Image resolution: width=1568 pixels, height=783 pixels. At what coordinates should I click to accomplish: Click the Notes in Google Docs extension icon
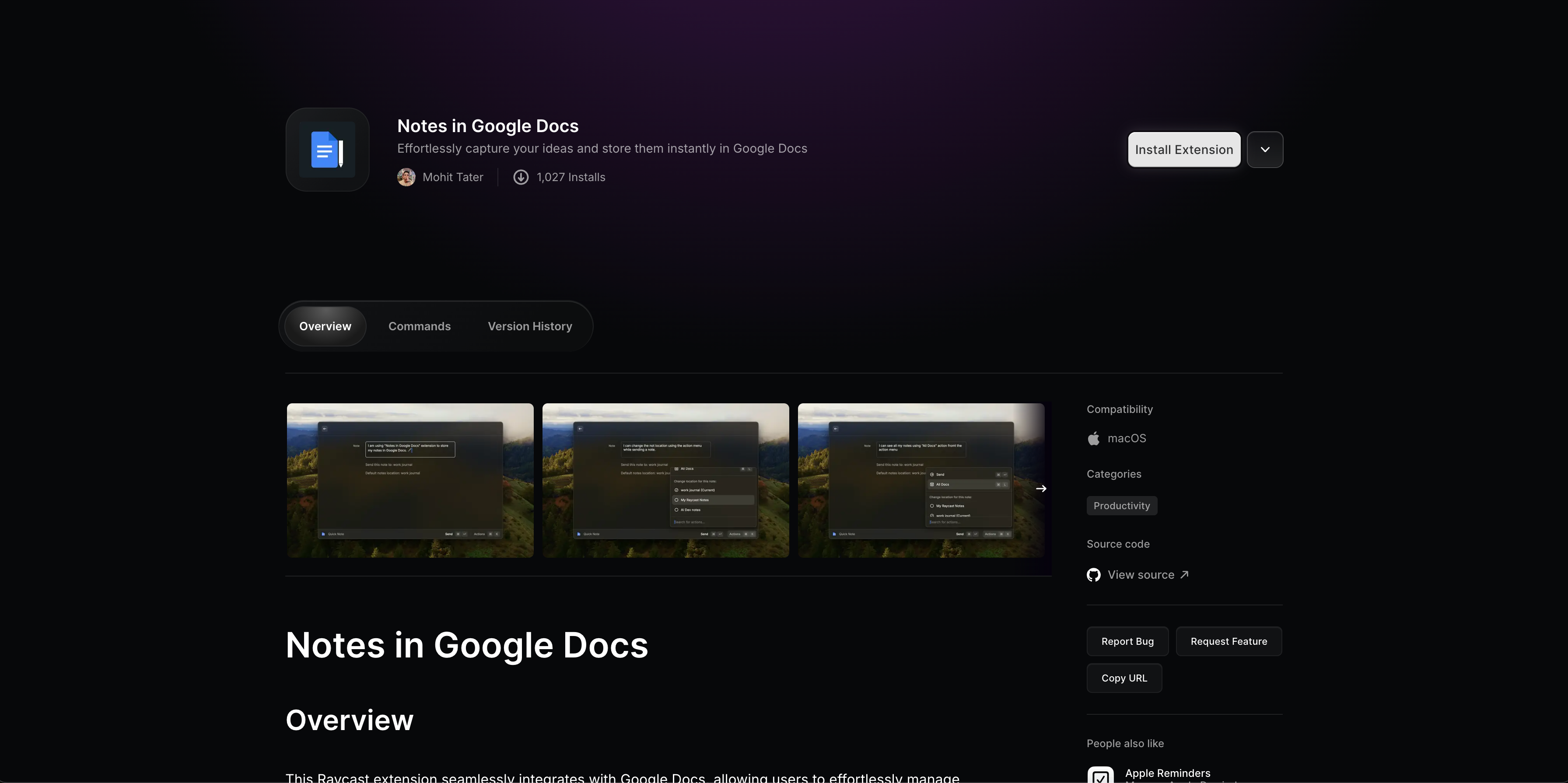point(327,149)
